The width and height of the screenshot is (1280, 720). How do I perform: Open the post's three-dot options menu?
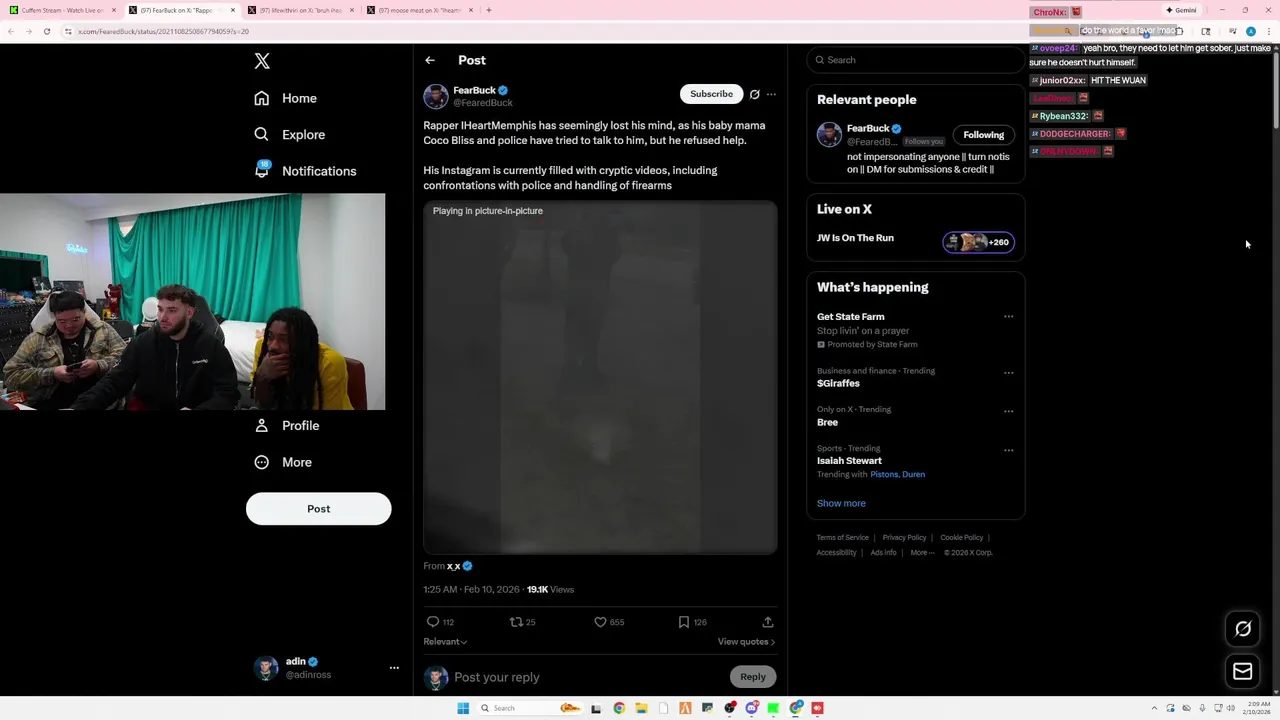coord(771,94)
